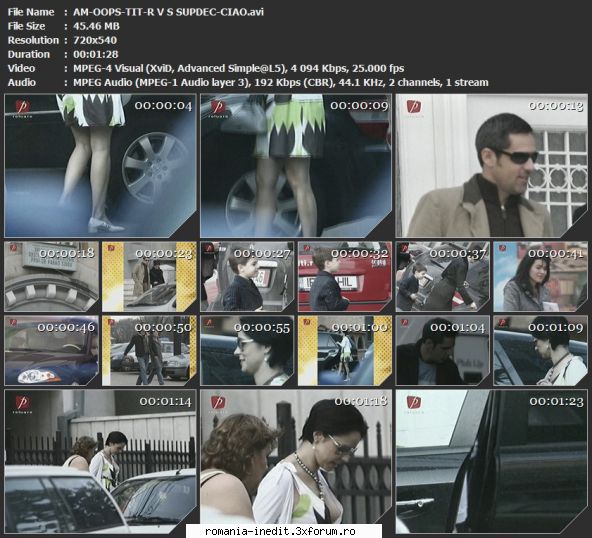
Task: Open the frame timestamped 00:00:23
Action: [149, 277]
